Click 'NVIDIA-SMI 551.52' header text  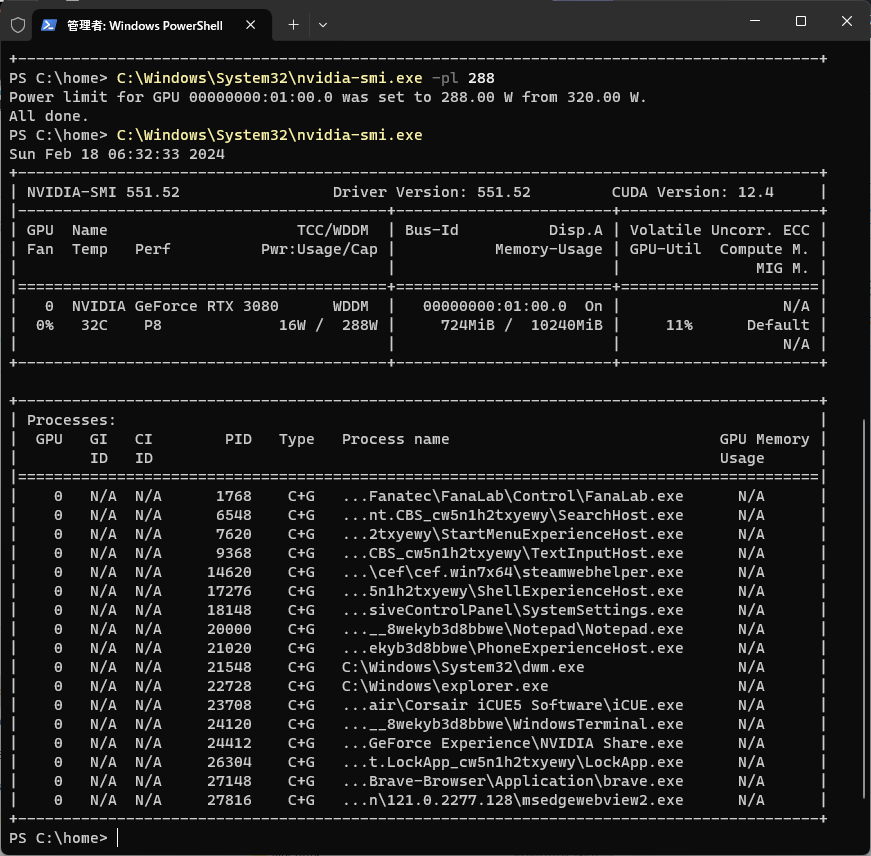(103, 192)
